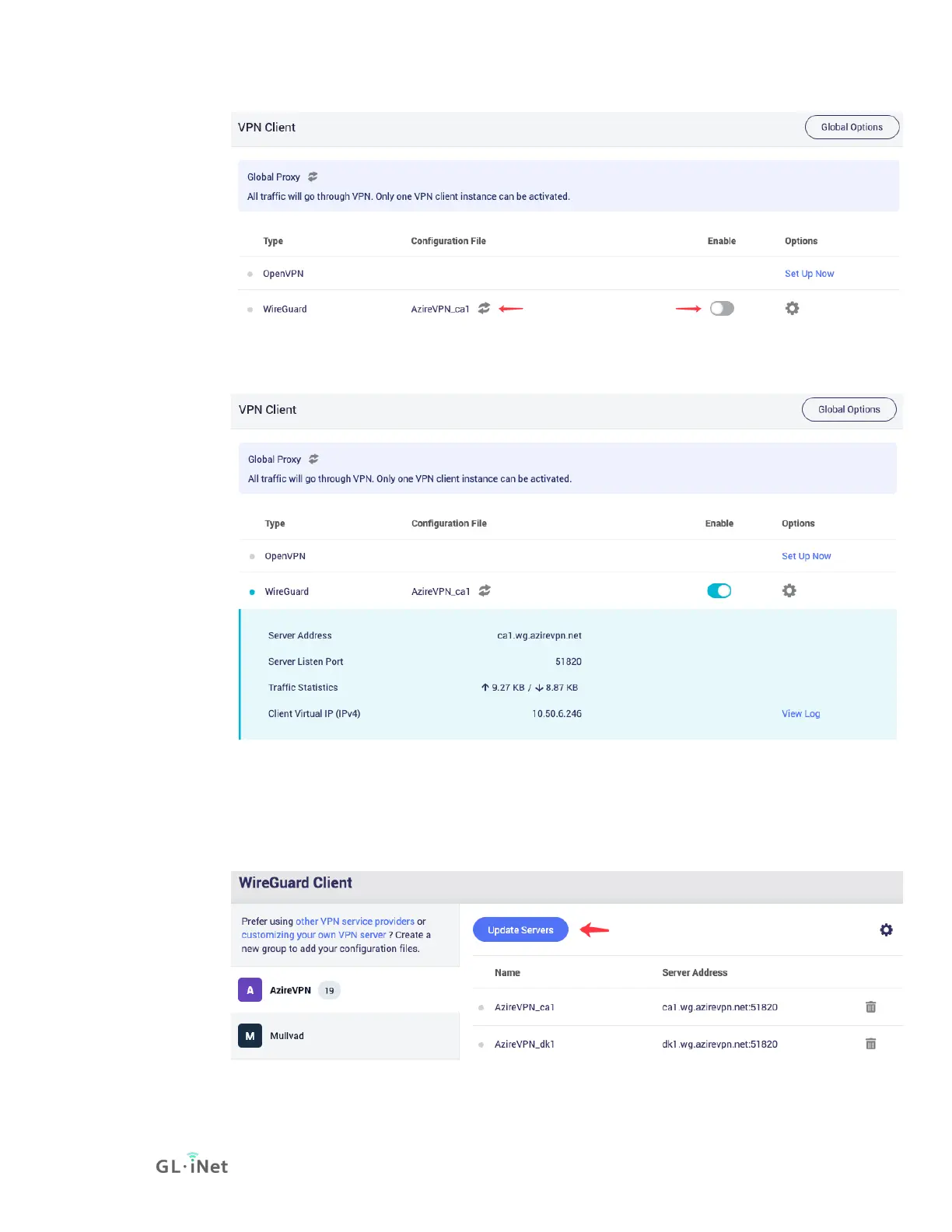The image size is (952, 1232).
Task: Open WireGuard Client settings gear icon
Action: pos(886,929)
